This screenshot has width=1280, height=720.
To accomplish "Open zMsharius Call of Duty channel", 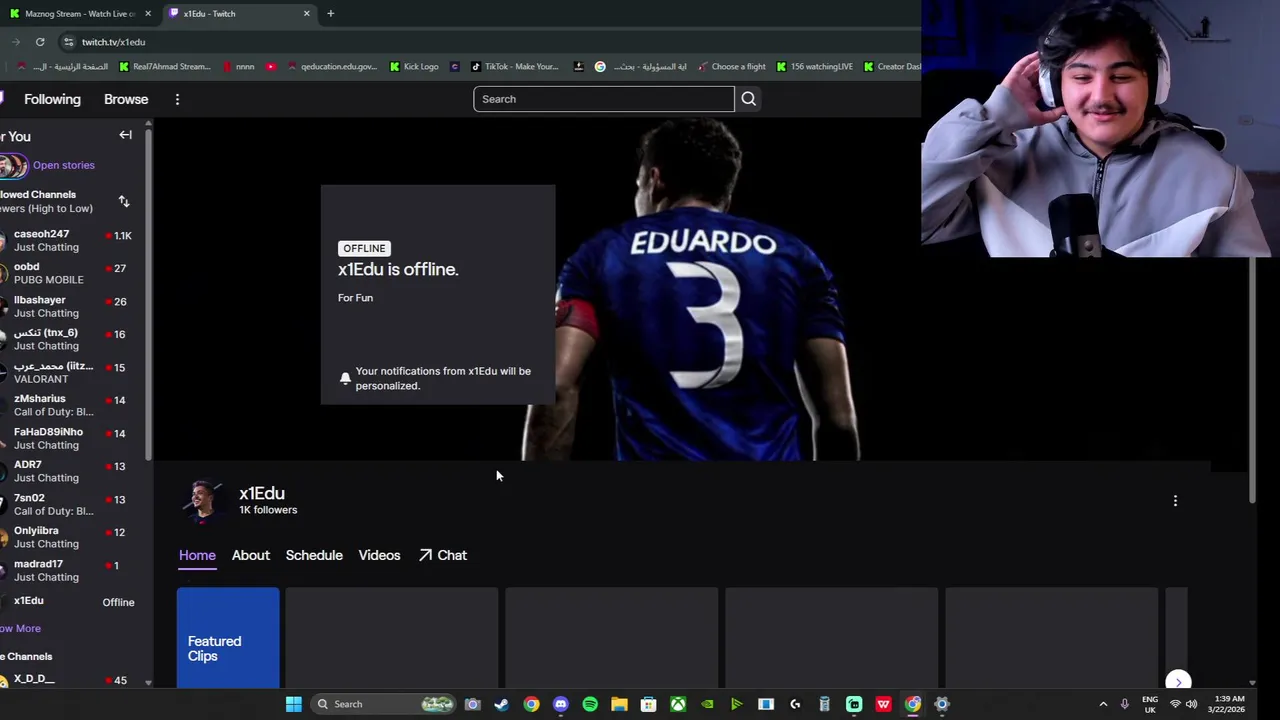I will 70,405.
